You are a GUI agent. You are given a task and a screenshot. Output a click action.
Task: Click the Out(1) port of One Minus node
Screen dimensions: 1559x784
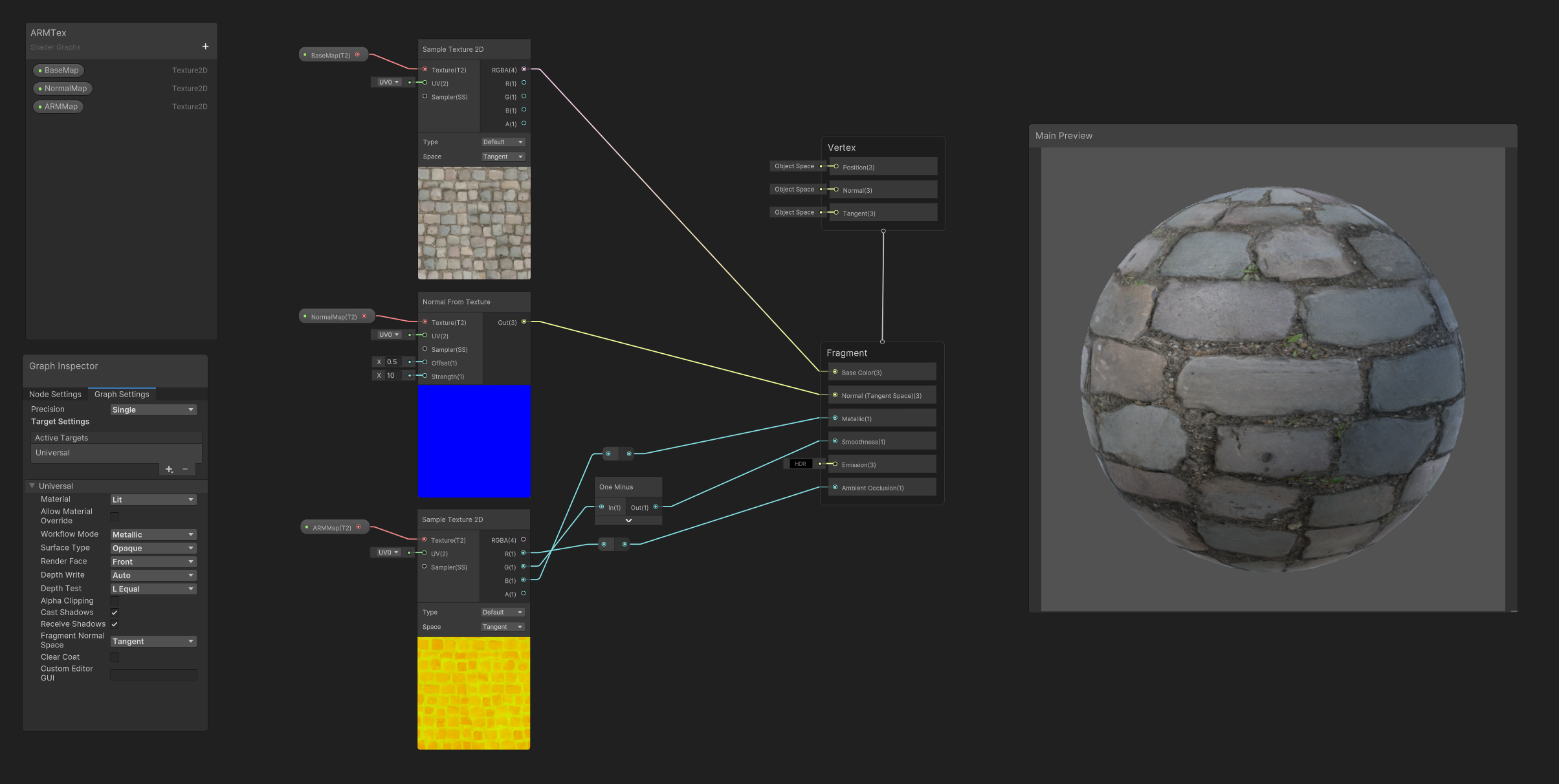(656, 506)
